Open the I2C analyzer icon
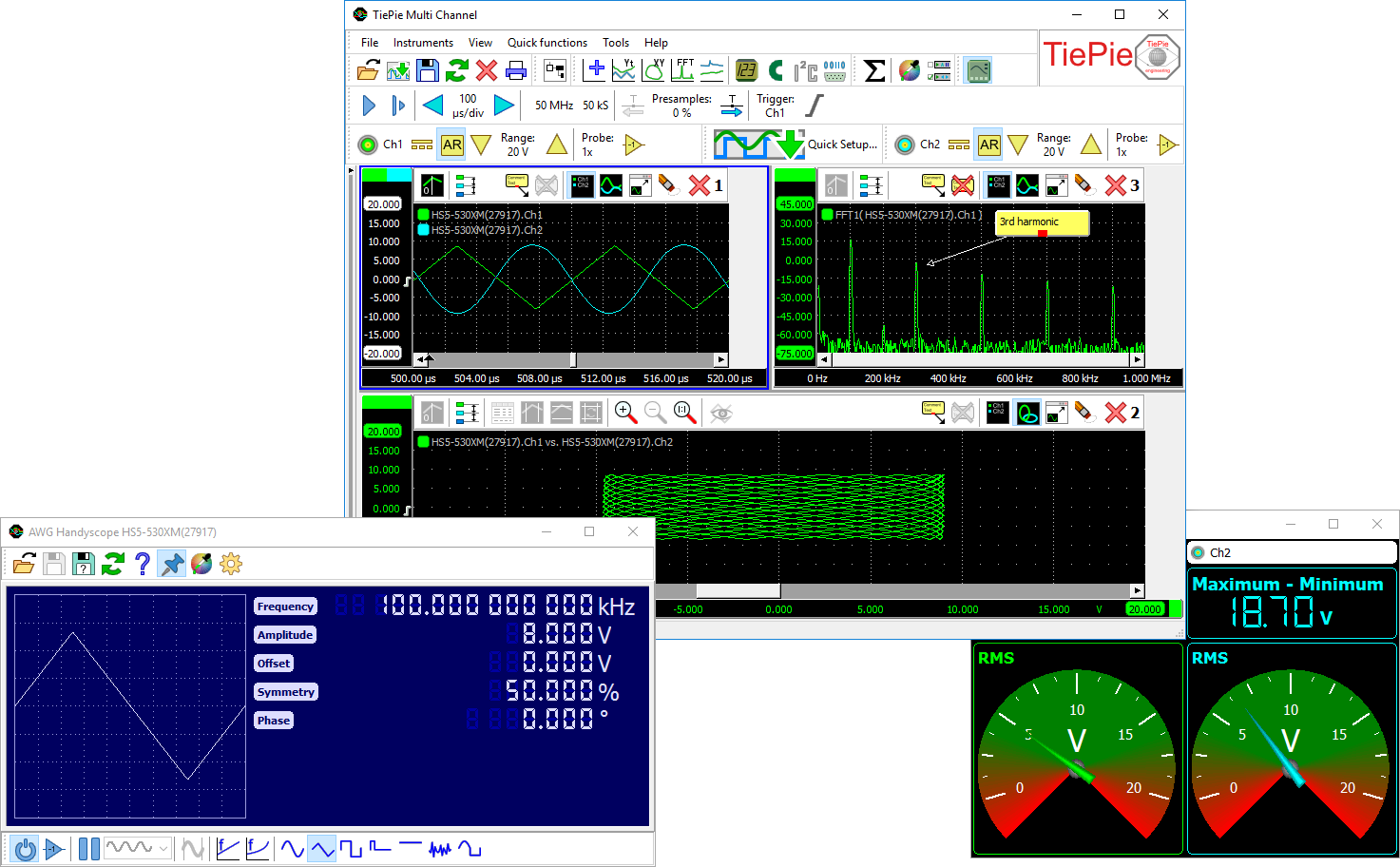 pyautogui.click(x=805, y=70)
